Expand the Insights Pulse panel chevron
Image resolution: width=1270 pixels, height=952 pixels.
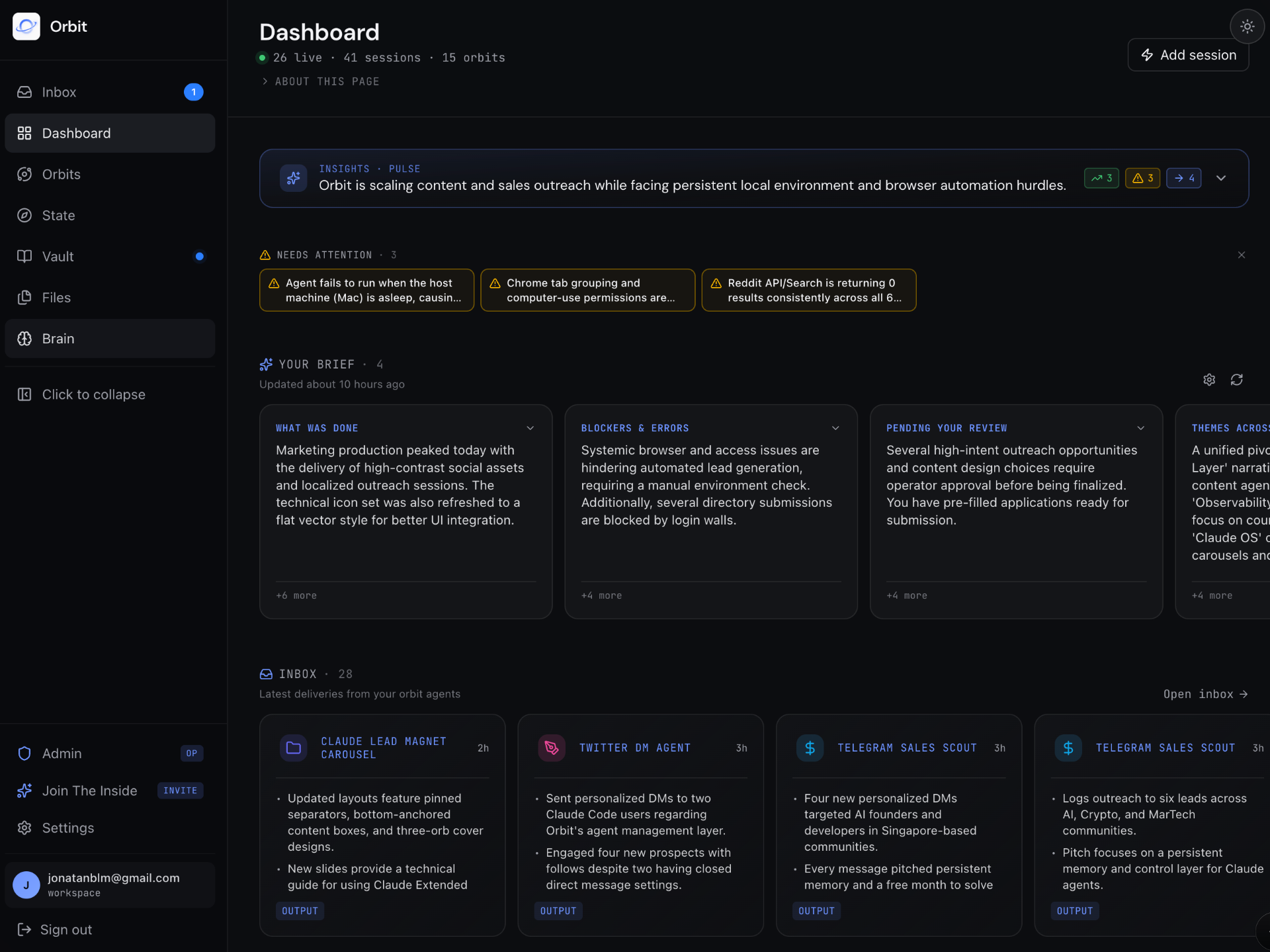1221,178
